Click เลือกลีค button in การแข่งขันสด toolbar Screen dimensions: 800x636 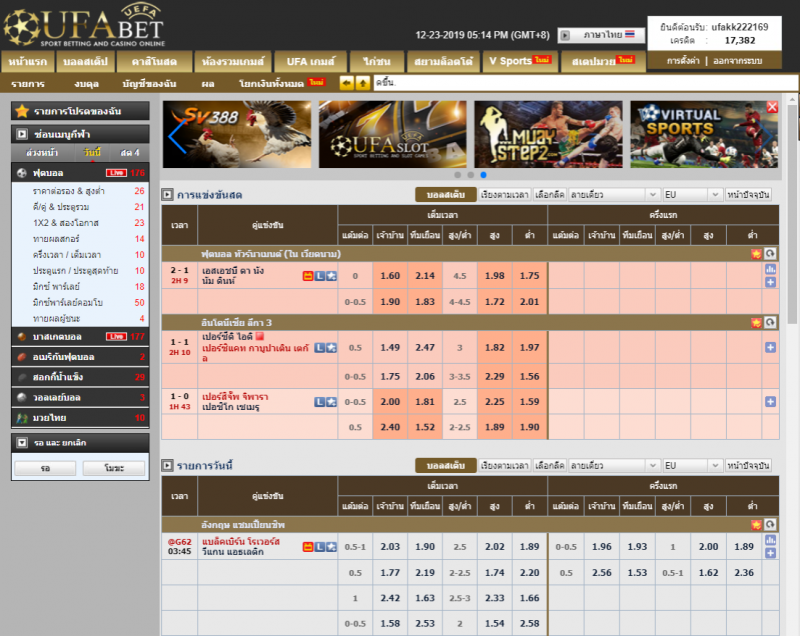coord(549,195)
